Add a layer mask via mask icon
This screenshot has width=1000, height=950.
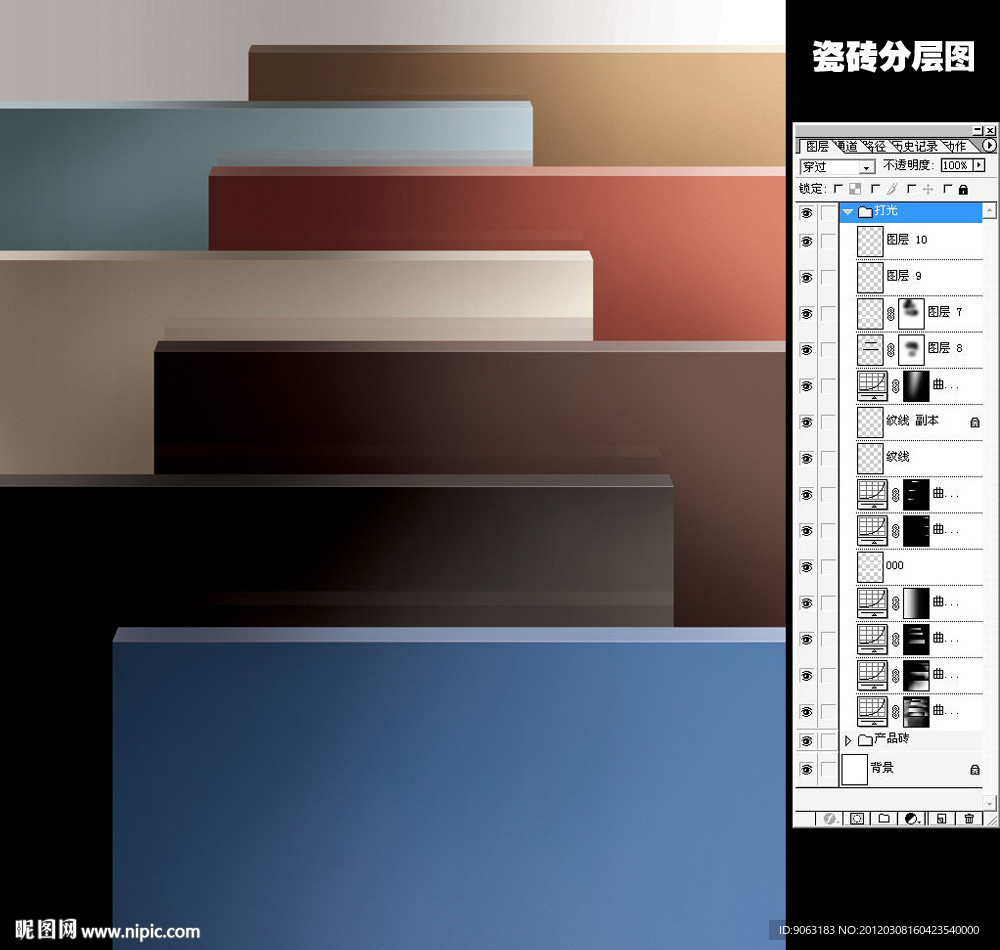[x=856, y=818]
